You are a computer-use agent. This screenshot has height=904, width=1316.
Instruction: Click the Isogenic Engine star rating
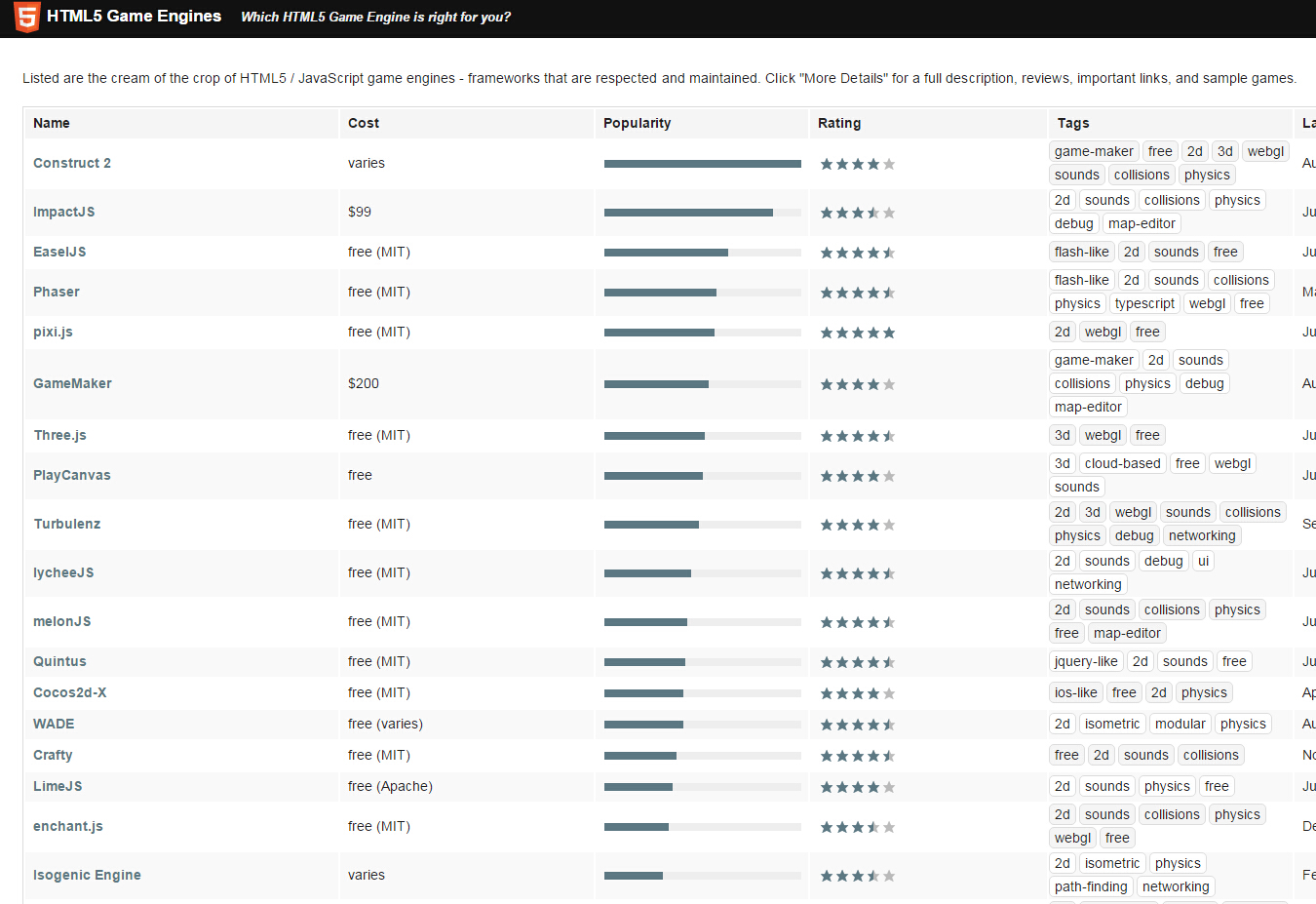coord(858,876)
